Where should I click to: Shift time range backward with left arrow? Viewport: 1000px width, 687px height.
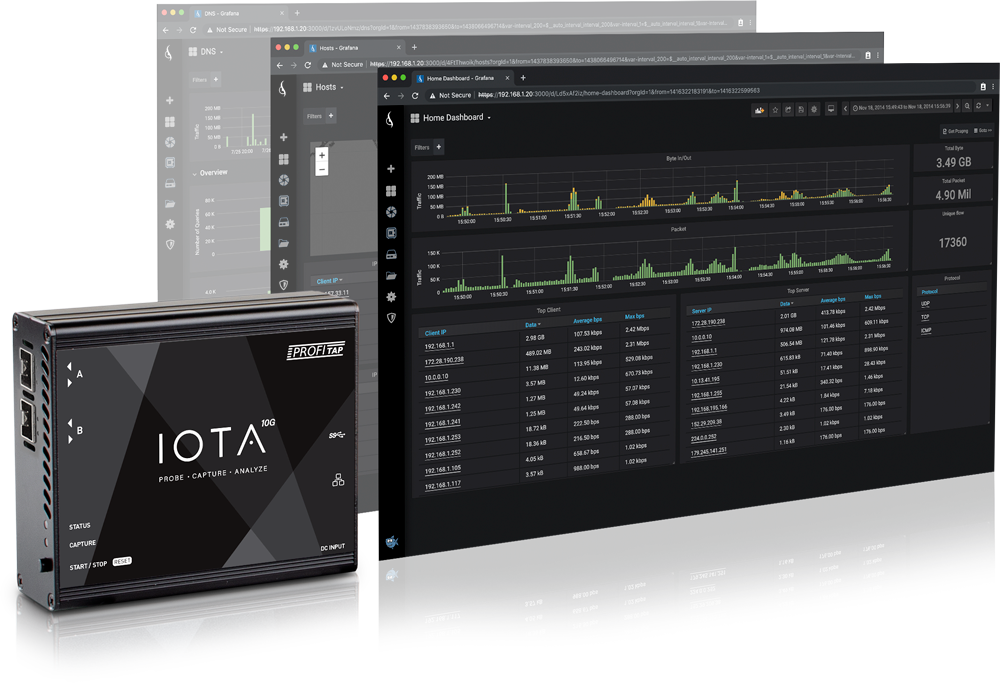point(846,108)
